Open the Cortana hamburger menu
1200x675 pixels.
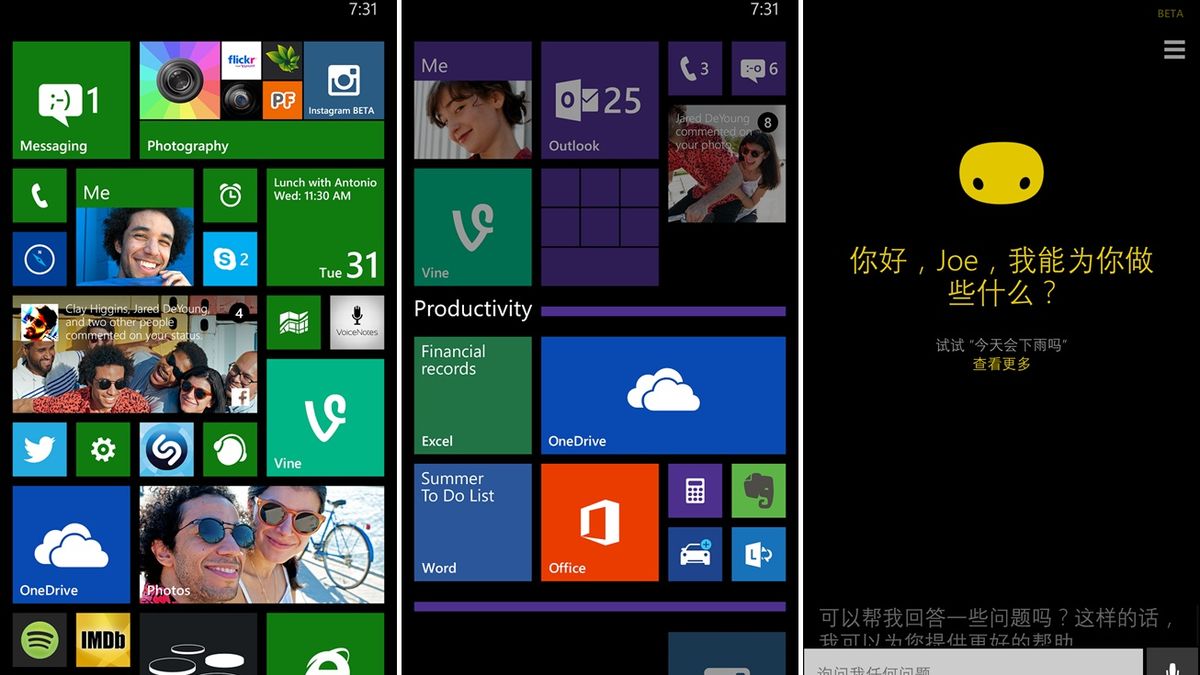1174,49
